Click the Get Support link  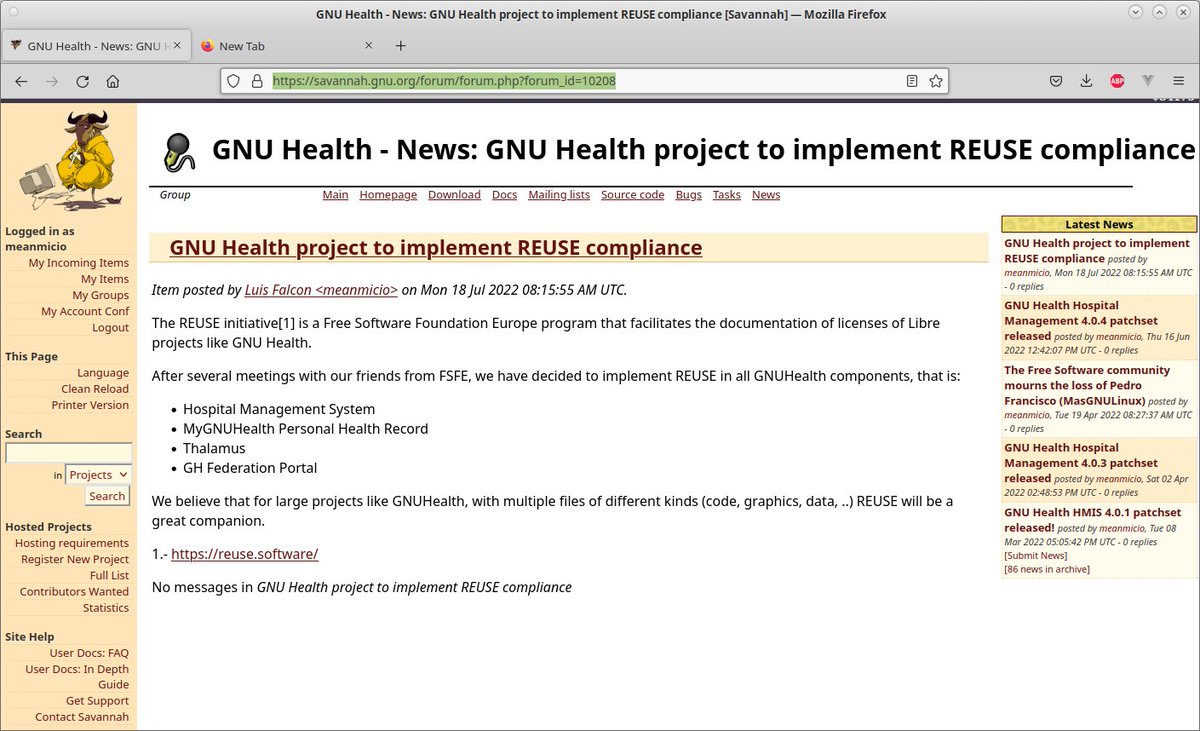(97, 701)
